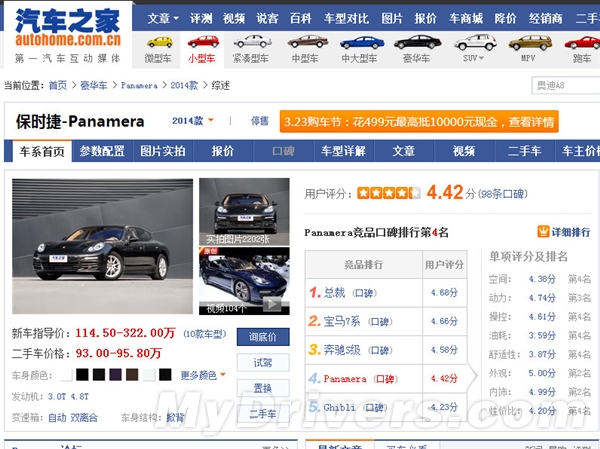
Task: Open the Ghibli ranking link
Action: tap(339, 407)
